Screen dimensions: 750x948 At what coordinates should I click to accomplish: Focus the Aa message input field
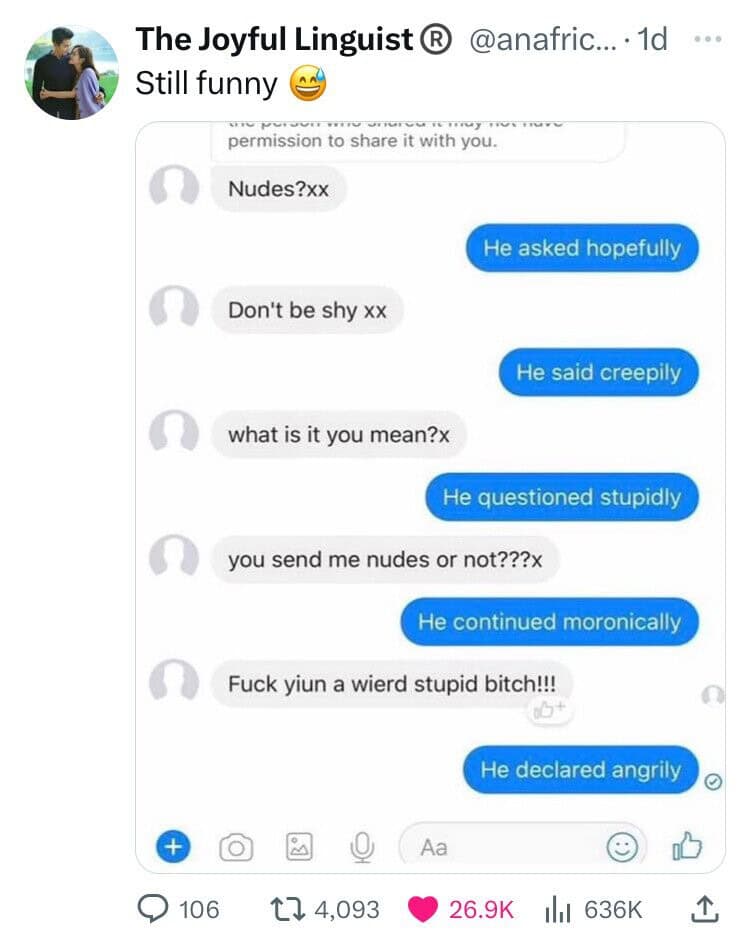point(522,847)
